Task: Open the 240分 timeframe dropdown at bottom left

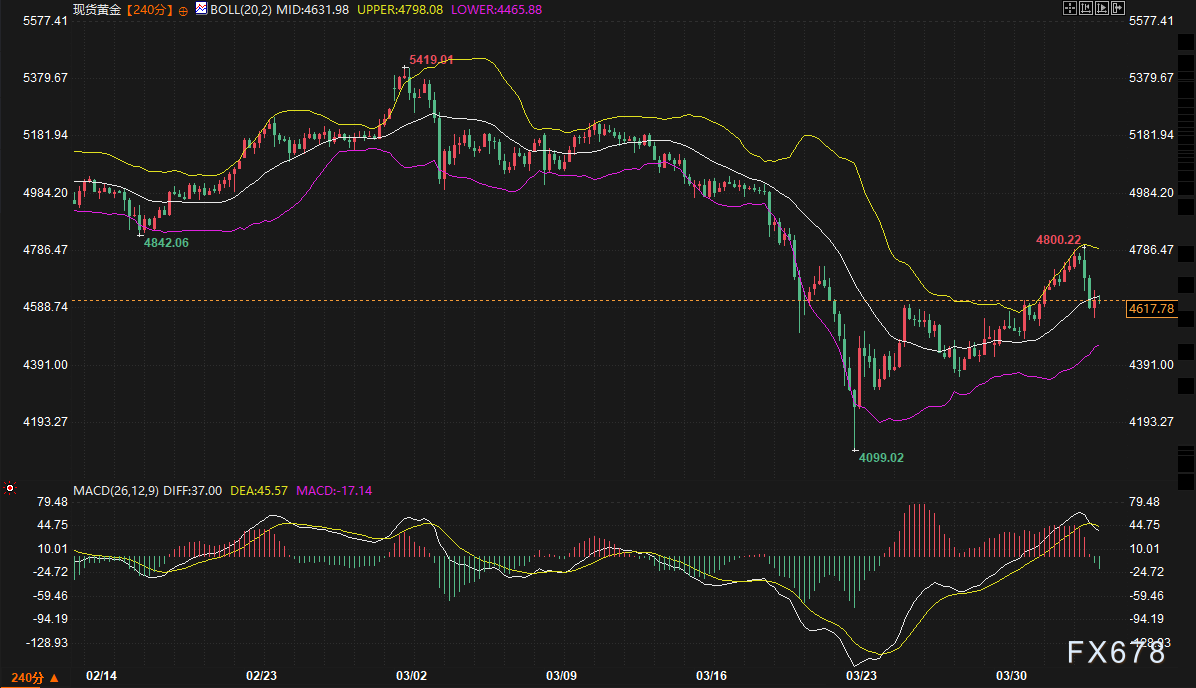Action: click(x=27, y=678)
